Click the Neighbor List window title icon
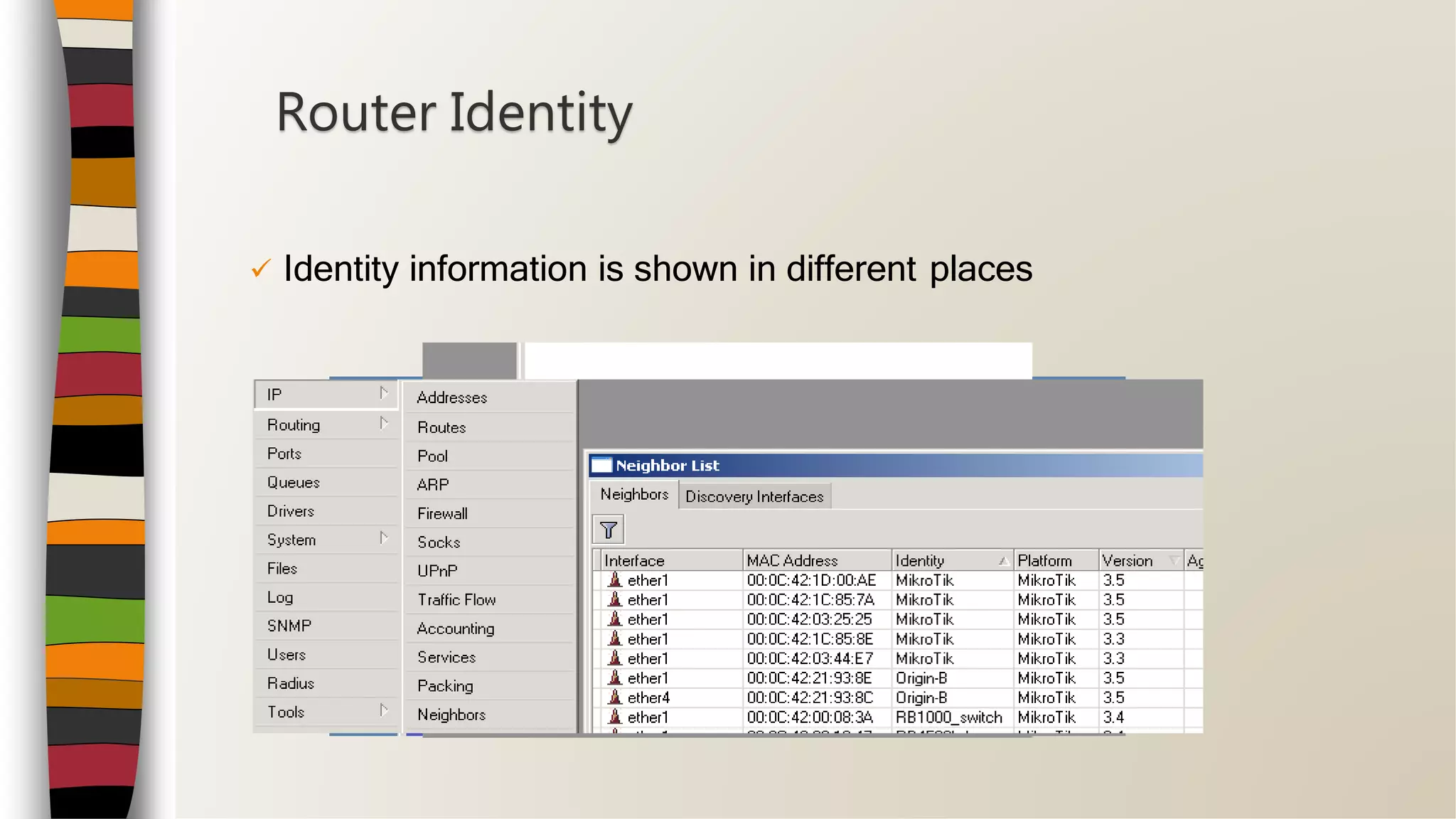Viewport: 1456px width, 819px height. (601, 466)
